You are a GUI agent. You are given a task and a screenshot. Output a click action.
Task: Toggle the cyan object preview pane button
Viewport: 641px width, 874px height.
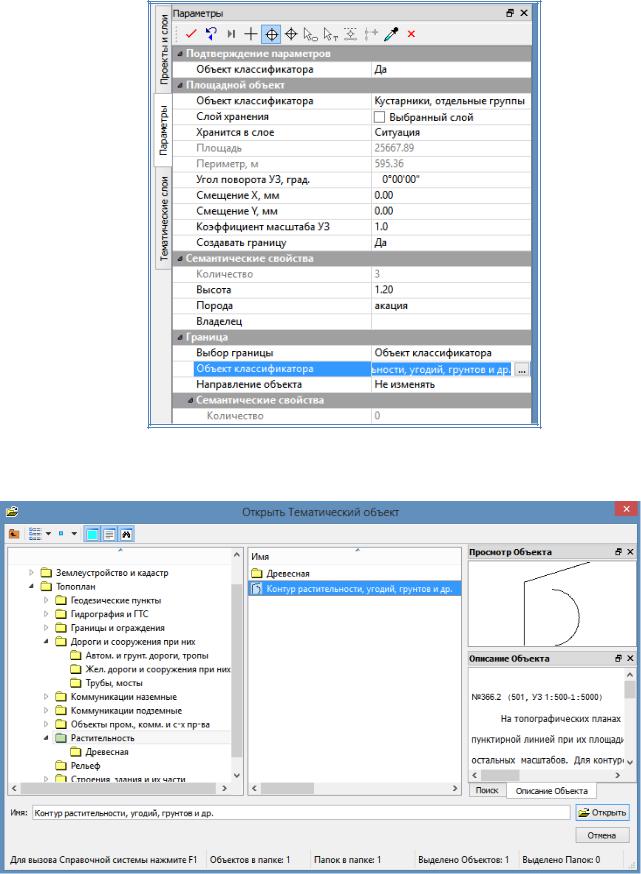coord(93,534)
